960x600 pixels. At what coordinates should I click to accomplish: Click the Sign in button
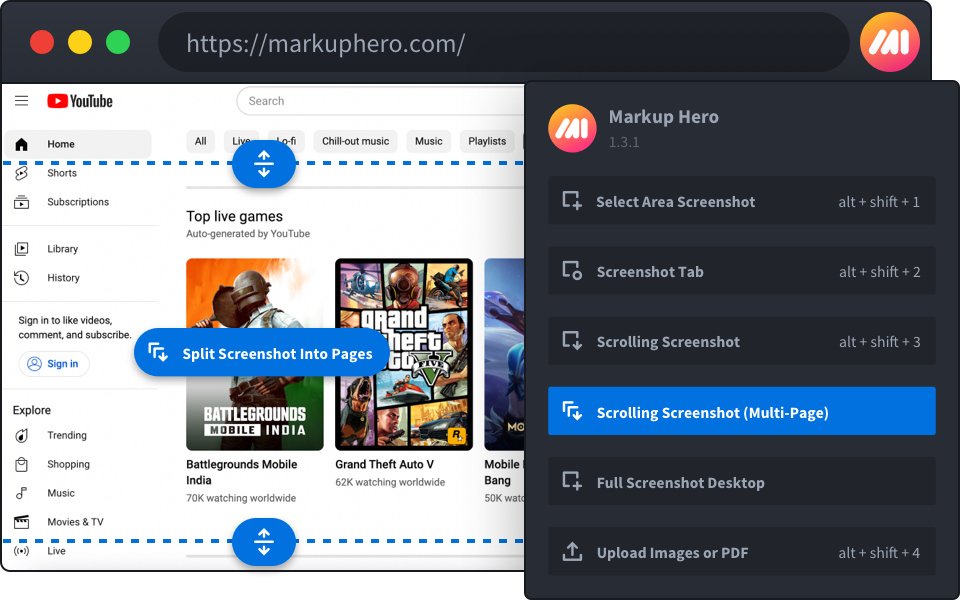54,364
